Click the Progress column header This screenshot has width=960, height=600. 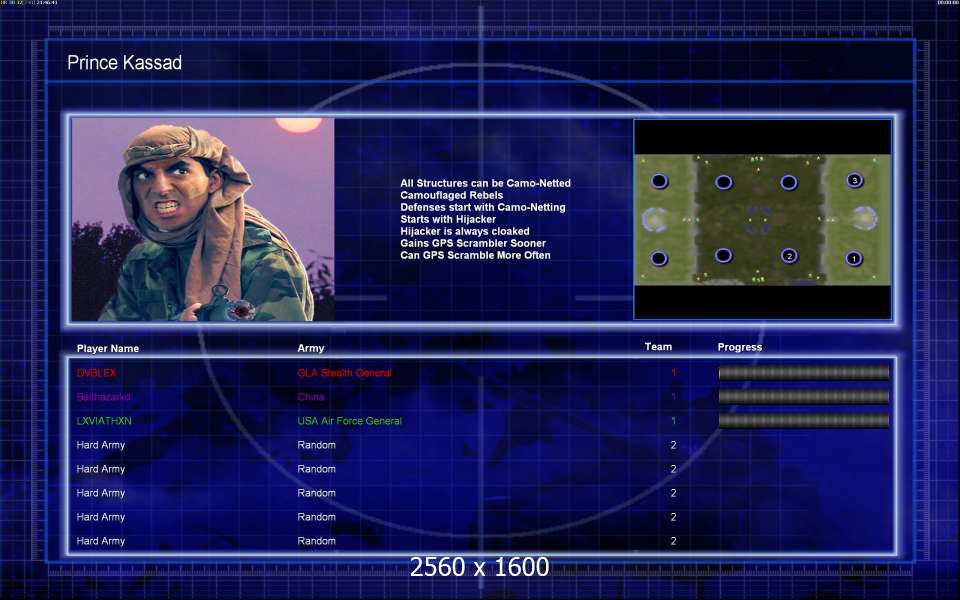coord(740,347)
